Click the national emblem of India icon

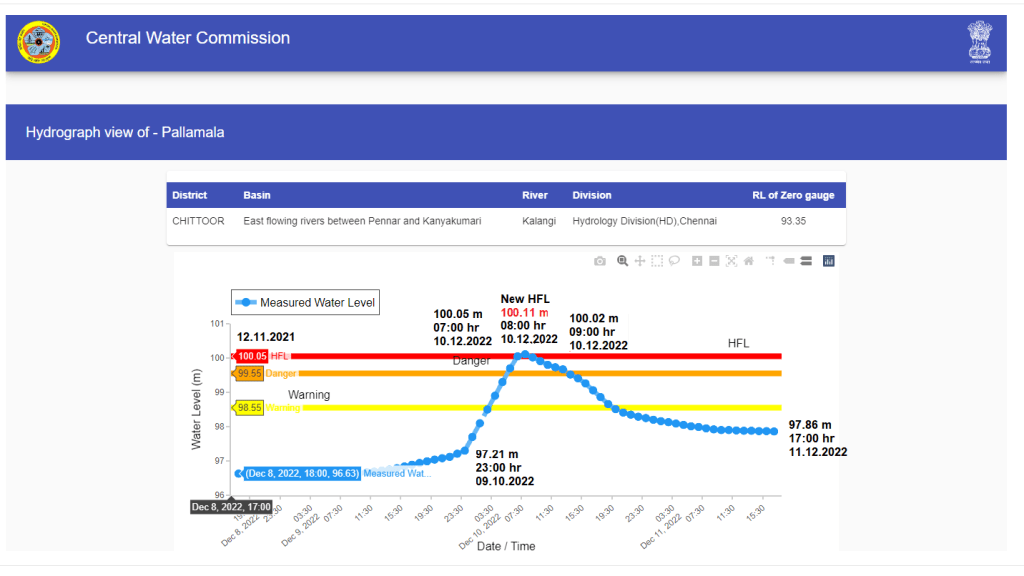(979, 42)
